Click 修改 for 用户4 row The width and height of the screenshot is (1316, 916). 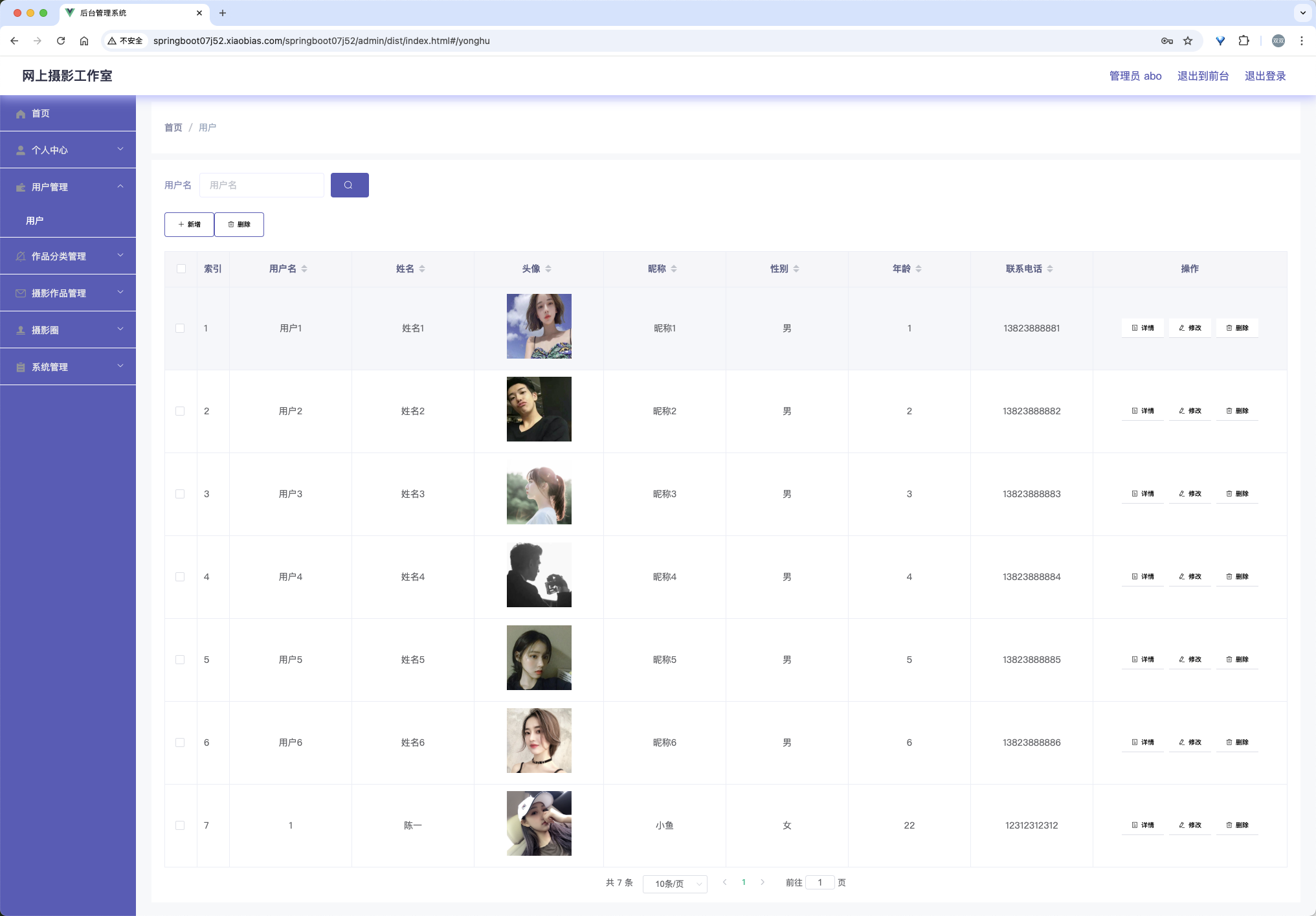click(x=1190, y=577)
